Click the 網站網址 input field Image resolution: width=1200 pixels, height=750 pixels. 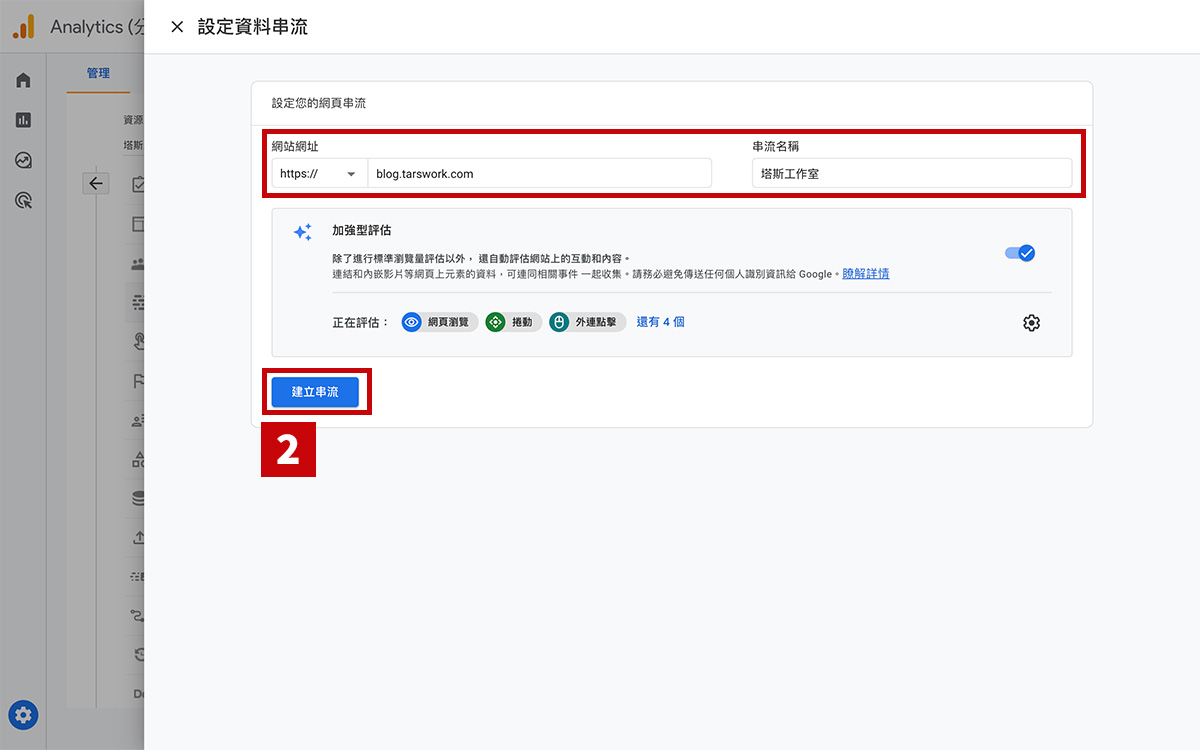coord(539,174)
